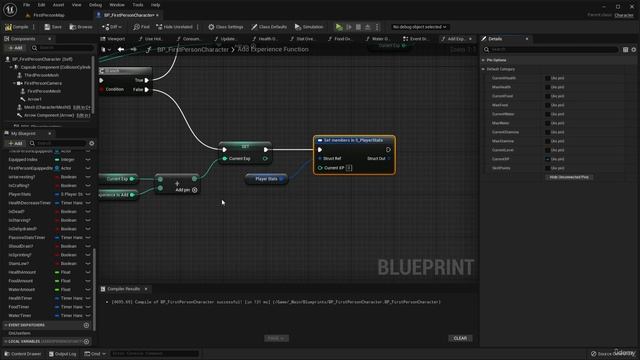Toggle Hide Unrelated nodes
Viewport: 640px width, 360px height.
174,27
